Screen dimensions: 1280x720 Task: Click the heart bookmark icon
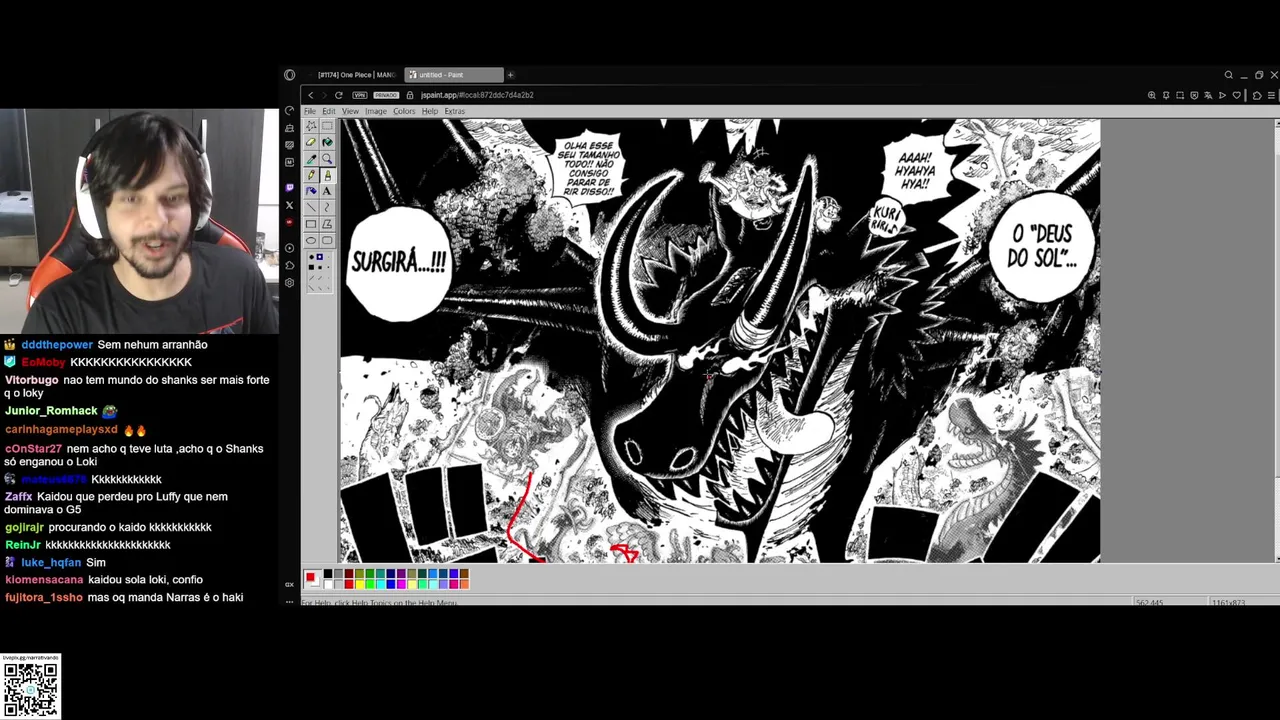tap(1237, 95)
